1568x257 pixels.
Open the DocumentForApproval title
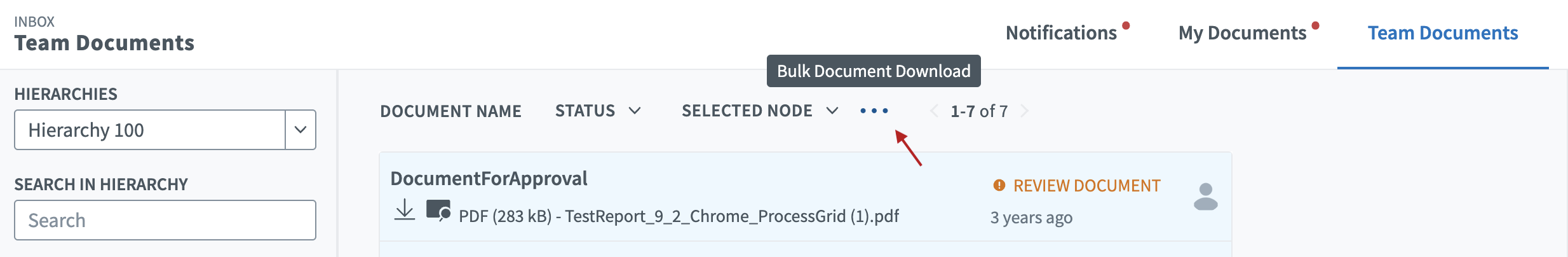[x=489, y=179]
